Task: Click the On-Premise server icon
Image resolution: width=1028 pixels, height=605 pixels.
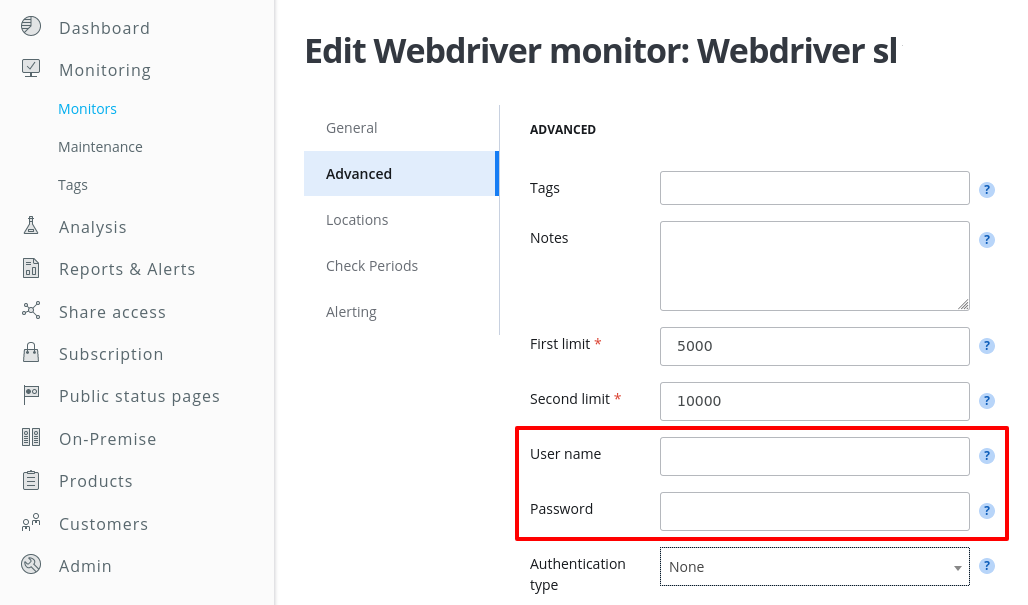Action: pyautogui.click(x=31, y=438)
